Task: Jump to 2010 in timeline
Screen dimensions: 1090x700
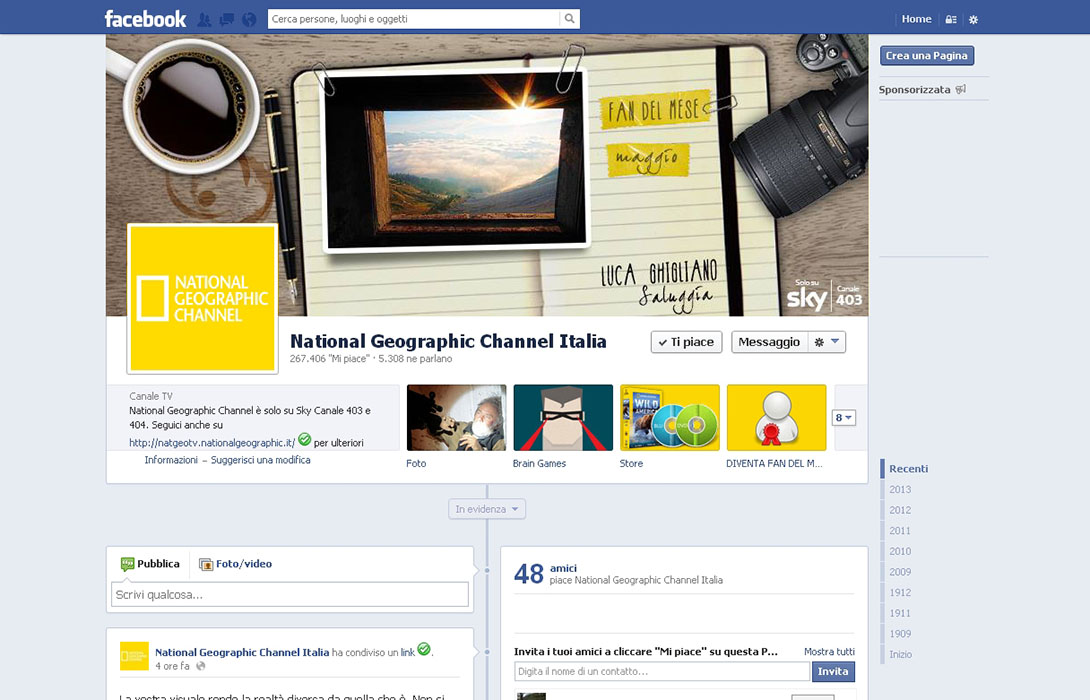Action: (x=900, y=551)
